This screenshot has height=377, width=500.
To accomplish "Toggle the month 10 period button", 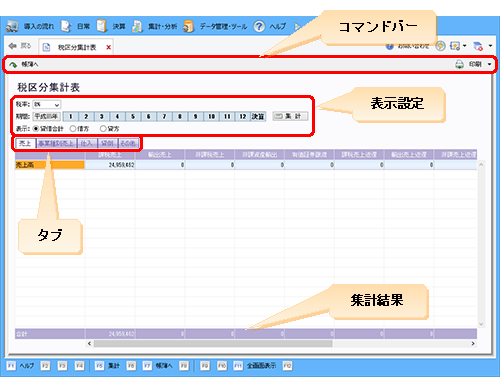I will coord(211,116).
